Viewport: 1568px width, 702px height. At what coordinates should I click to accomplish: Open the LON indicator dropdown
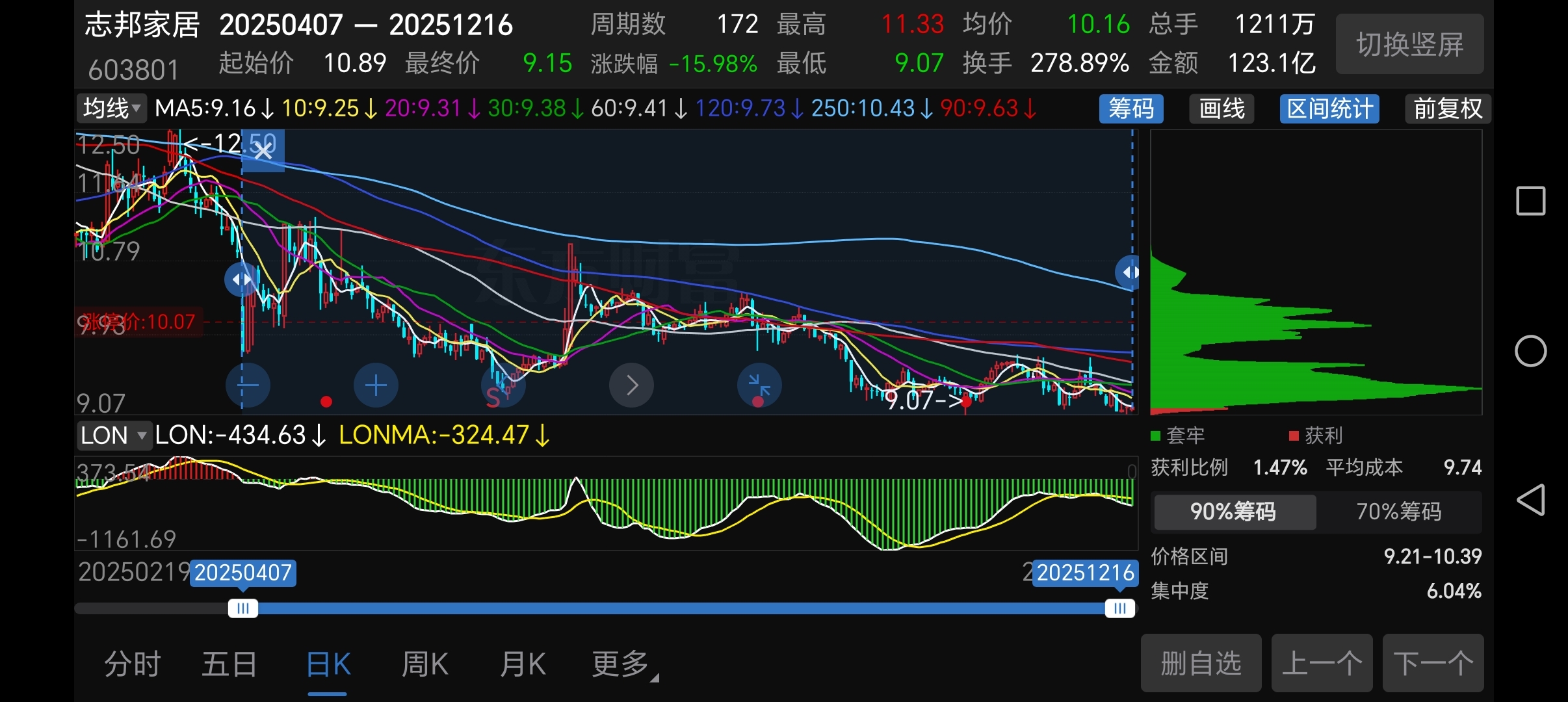(114, 435)
